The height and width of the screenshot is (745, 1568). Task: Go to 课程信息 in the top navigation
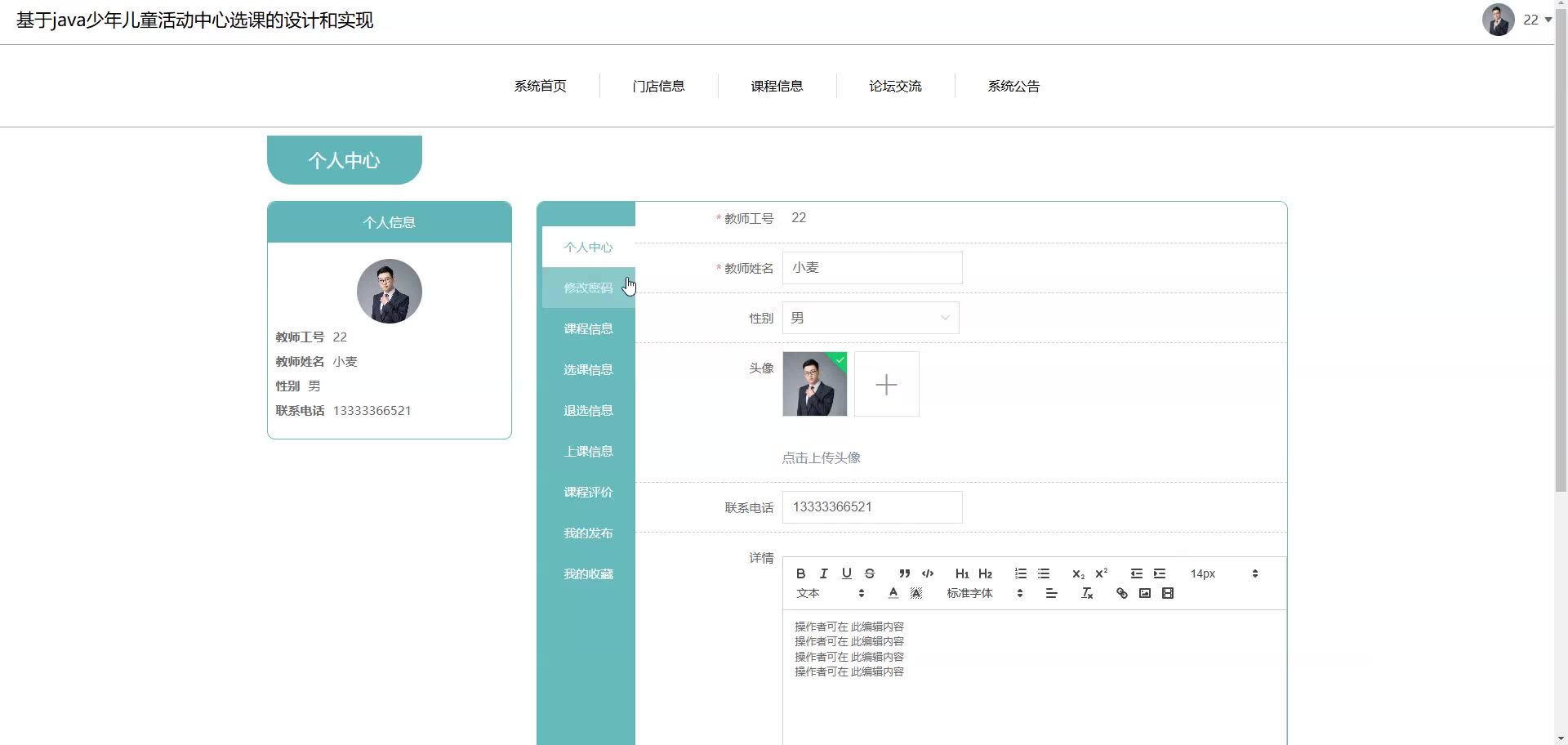(x=777, y=86)
